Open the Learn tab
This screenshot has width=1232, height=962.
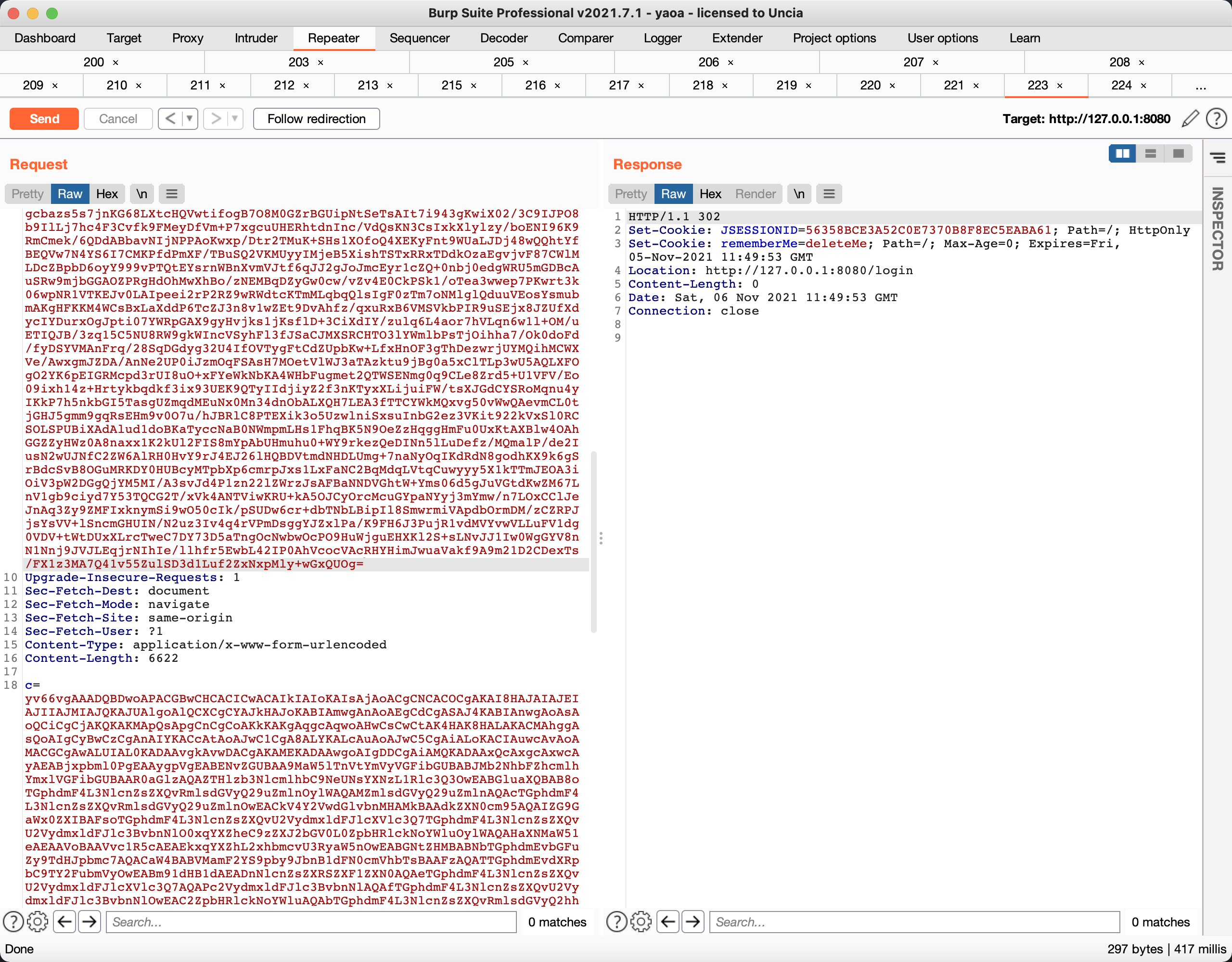point(1025,38)
